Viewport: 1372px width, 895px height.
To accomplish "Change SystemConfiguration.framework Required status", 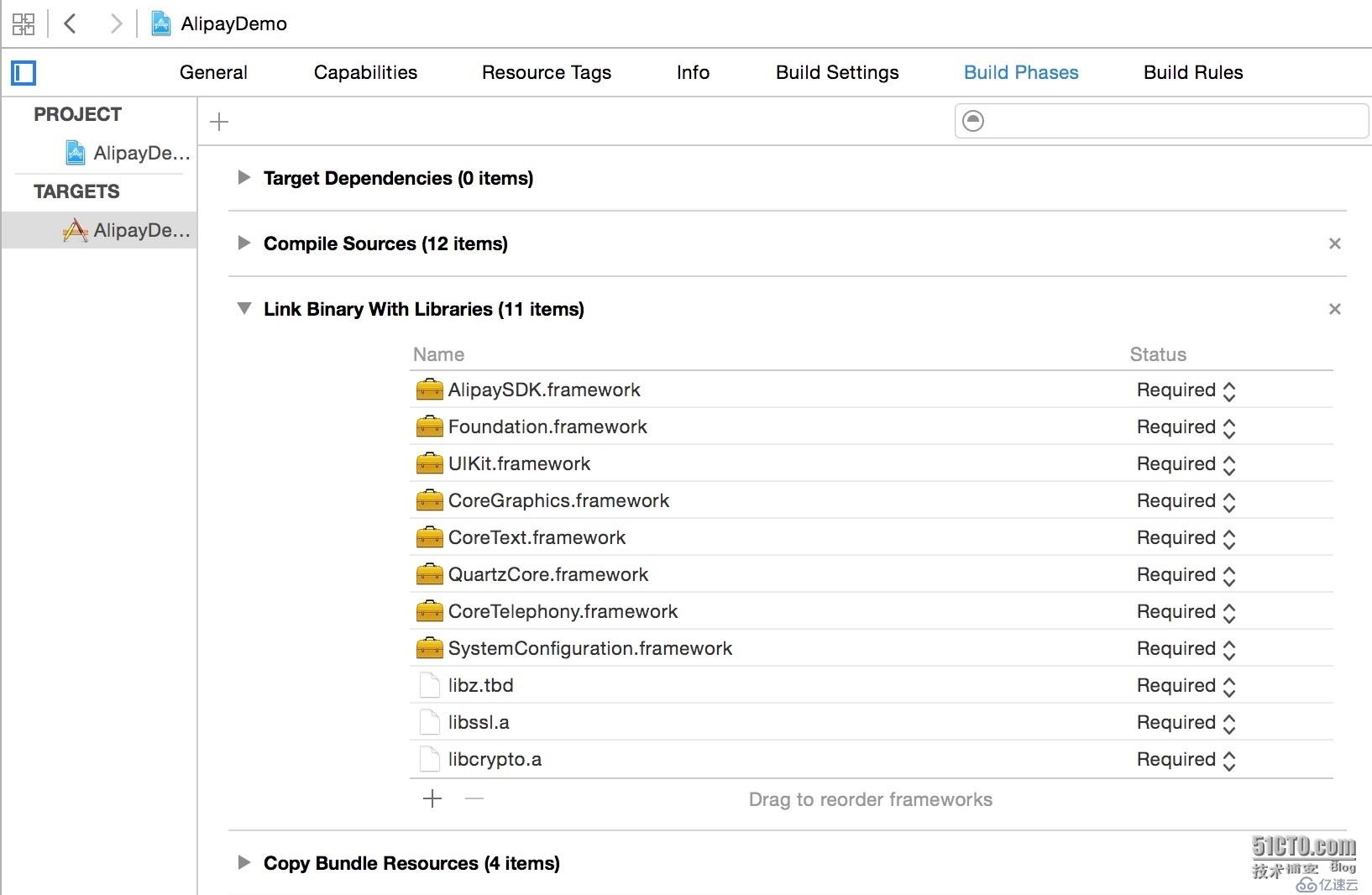I will coord(1186,649).
